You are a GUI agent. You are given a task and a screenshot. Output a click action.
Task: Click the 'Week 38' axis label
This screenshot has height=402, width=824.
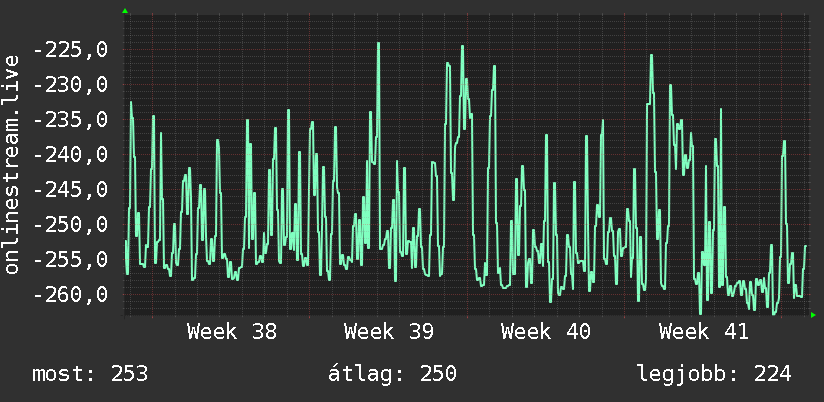[x=232, y=332]
